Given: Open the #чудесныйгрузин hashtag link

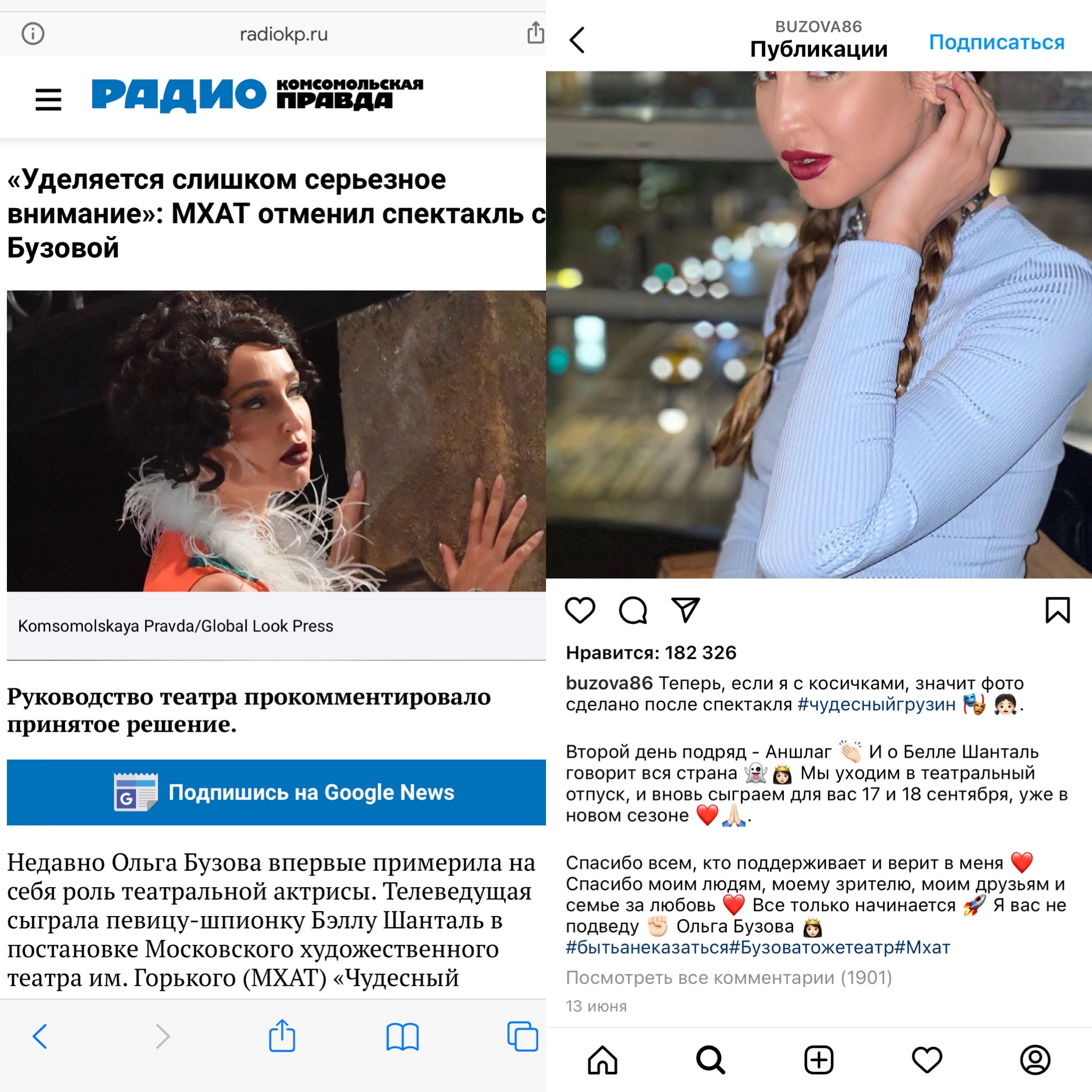Looking at the screenshot, I should point(876,704).
